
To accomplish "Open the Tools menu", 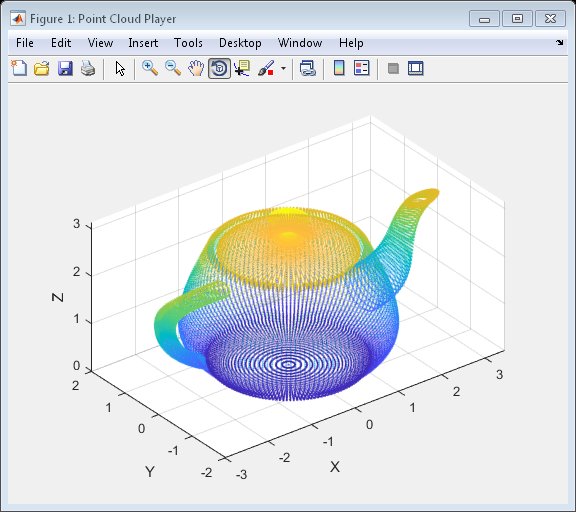I will pos(188,43).
